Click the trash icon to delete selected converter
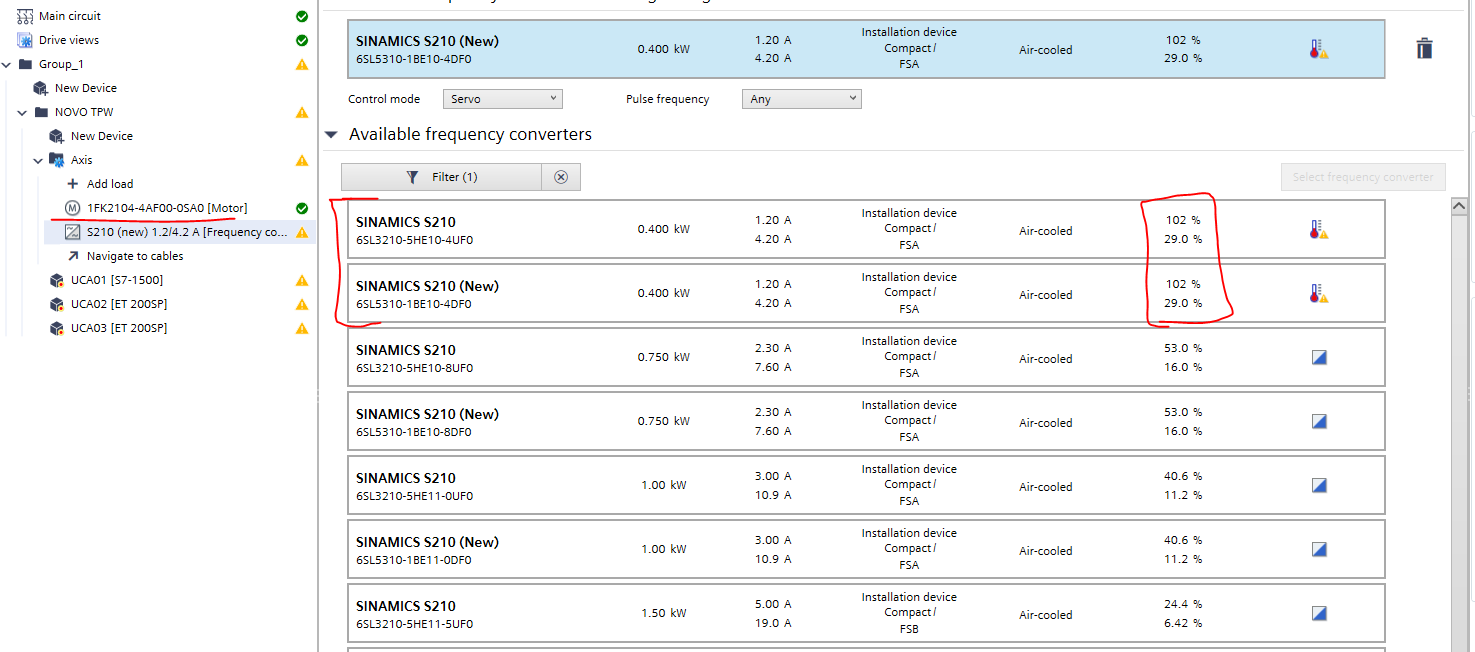This screenshot has height=652, width=1475. 1425,49
